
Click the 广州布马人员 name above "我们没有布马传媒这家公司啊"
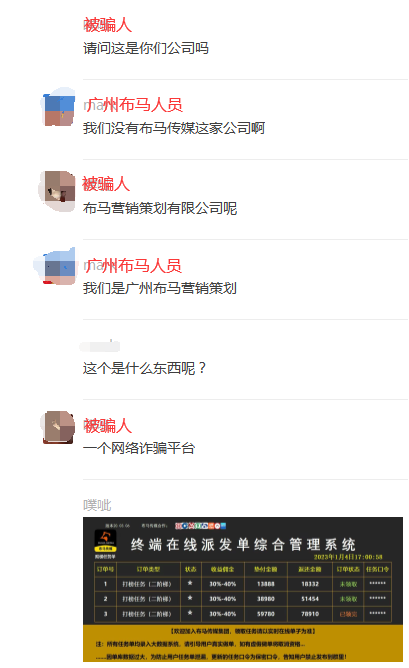coord(133,105)
